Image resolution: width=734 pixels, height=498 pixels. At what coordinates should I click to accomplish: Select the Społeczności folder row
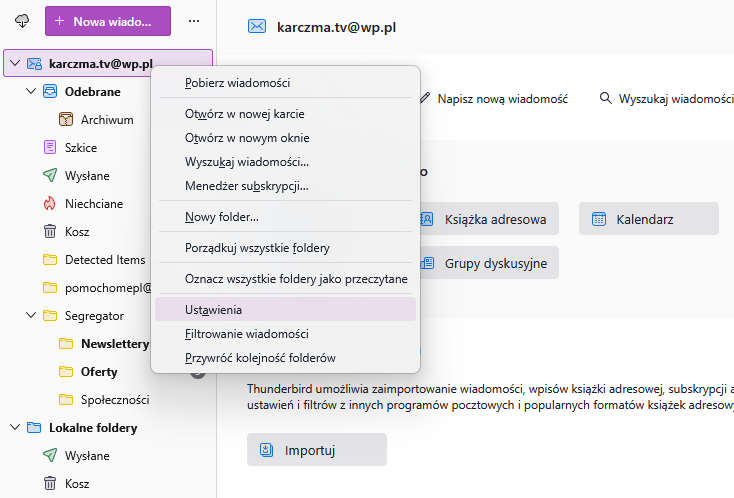(108, 400)
